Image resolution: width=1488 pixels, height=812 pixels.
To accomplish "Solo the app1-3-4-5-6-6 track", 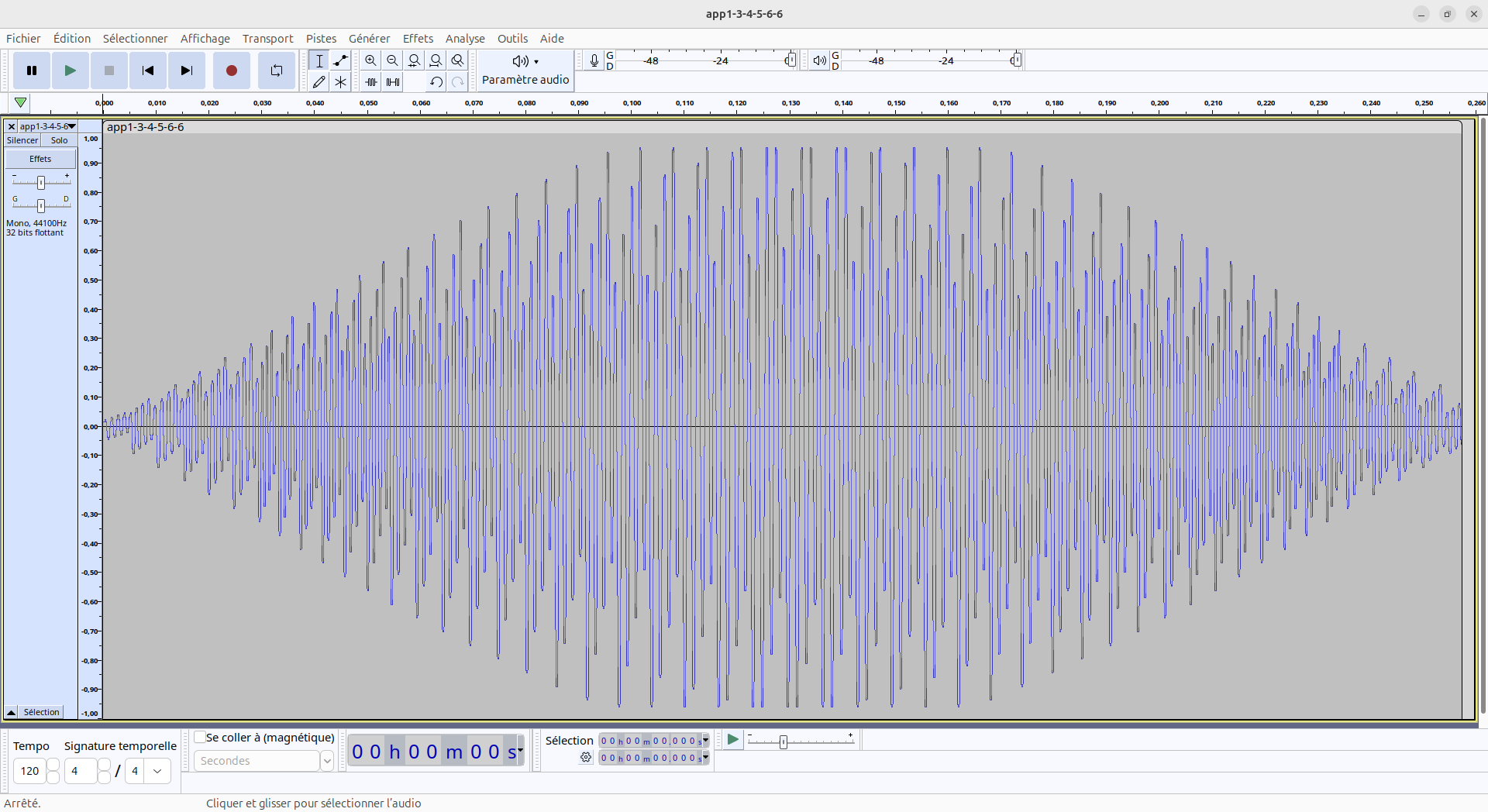I will [59, 140].
